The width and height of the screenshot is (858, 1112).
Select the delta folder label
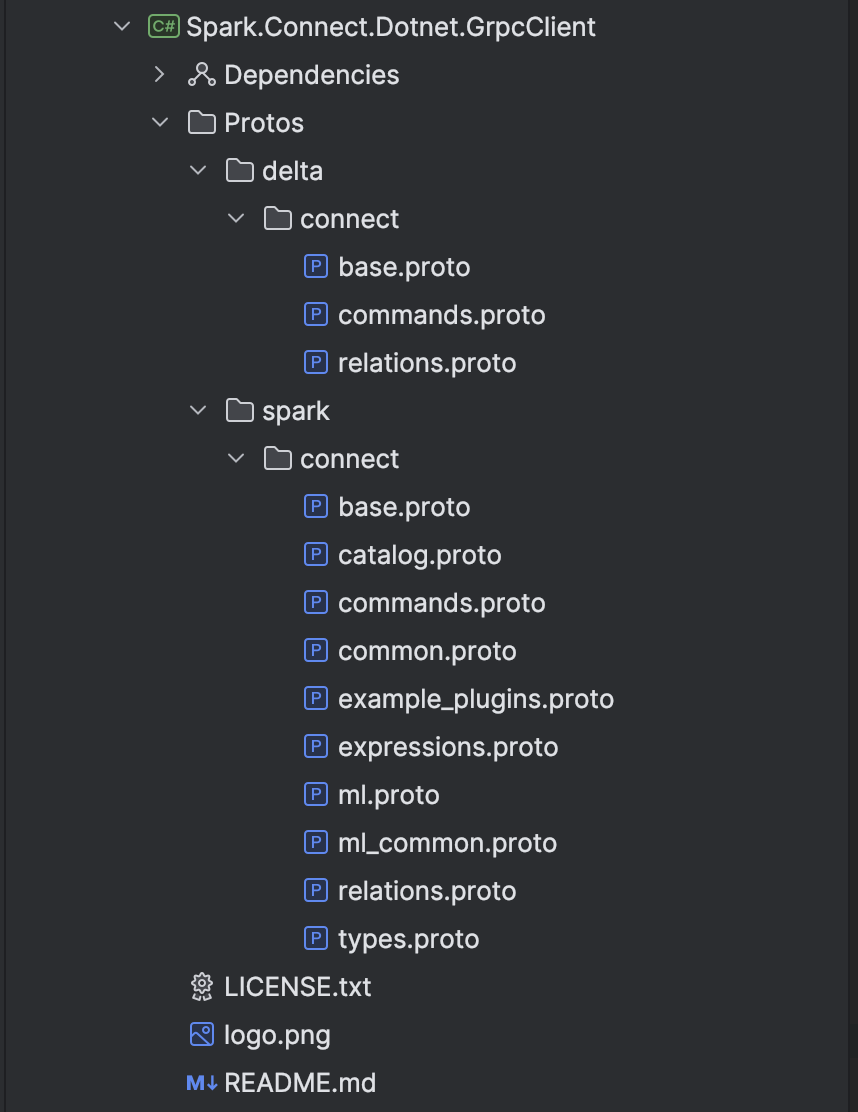coord(292,171)
